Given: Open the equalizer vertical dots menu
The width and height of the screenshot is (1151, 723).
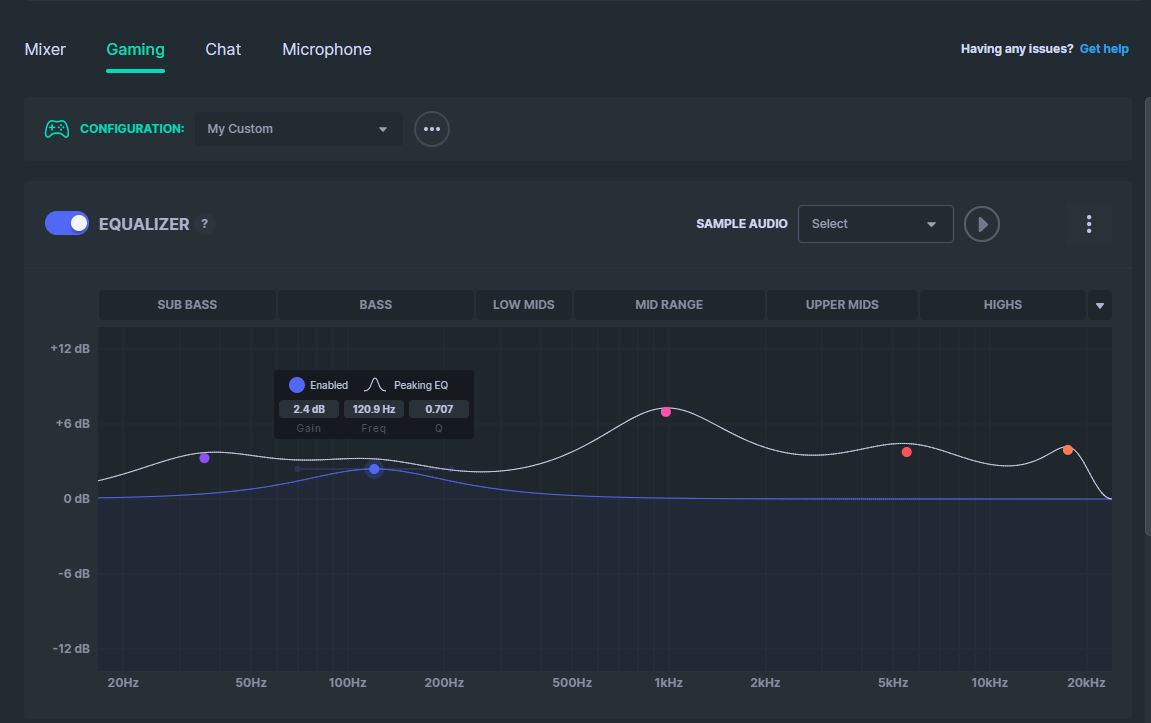Looking at the screenshot, I should pos(1089,224).
